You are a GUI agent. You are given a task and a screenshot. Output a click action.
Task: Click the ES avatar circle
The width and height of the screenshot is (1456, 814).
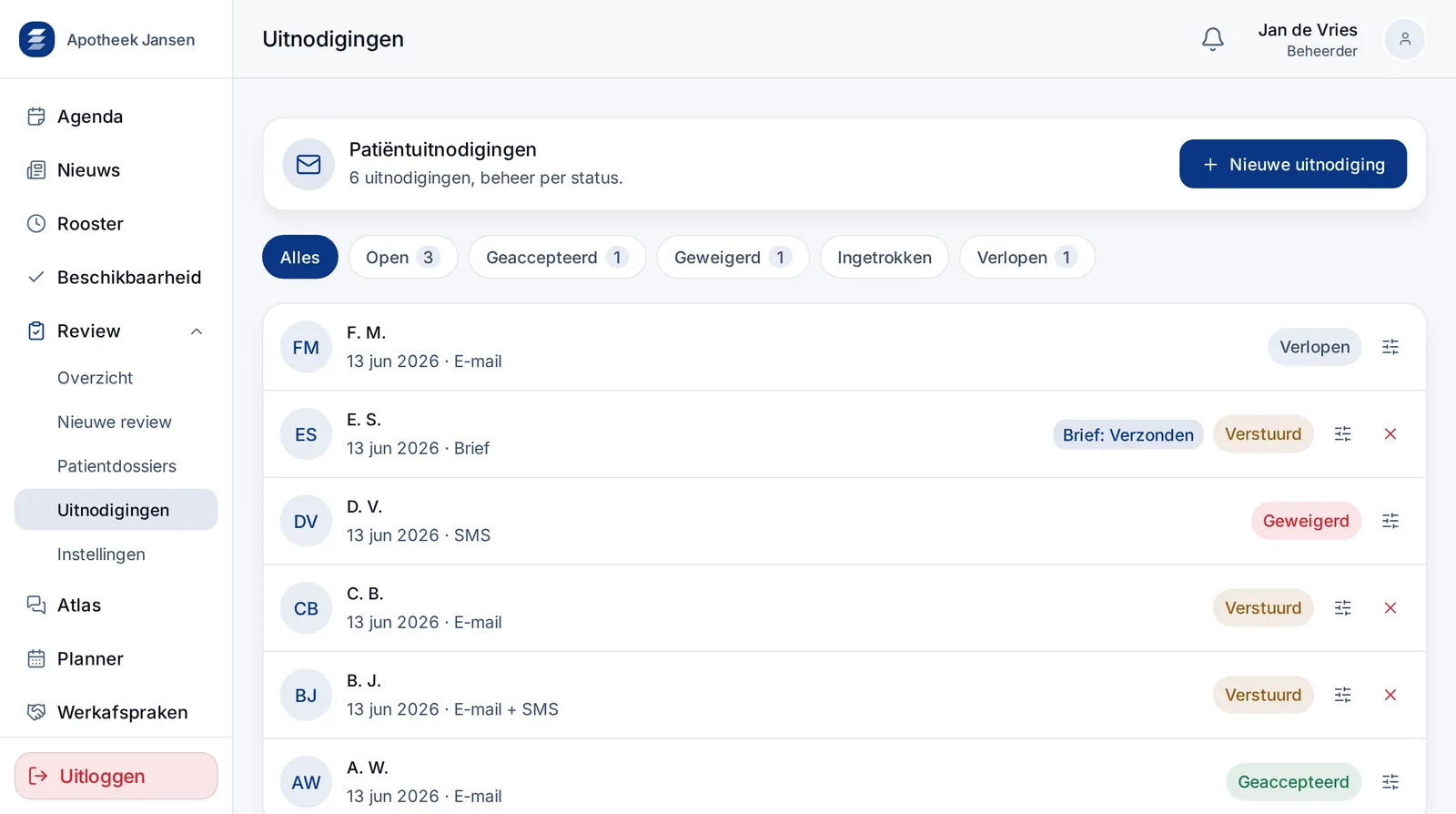point(306,434)
